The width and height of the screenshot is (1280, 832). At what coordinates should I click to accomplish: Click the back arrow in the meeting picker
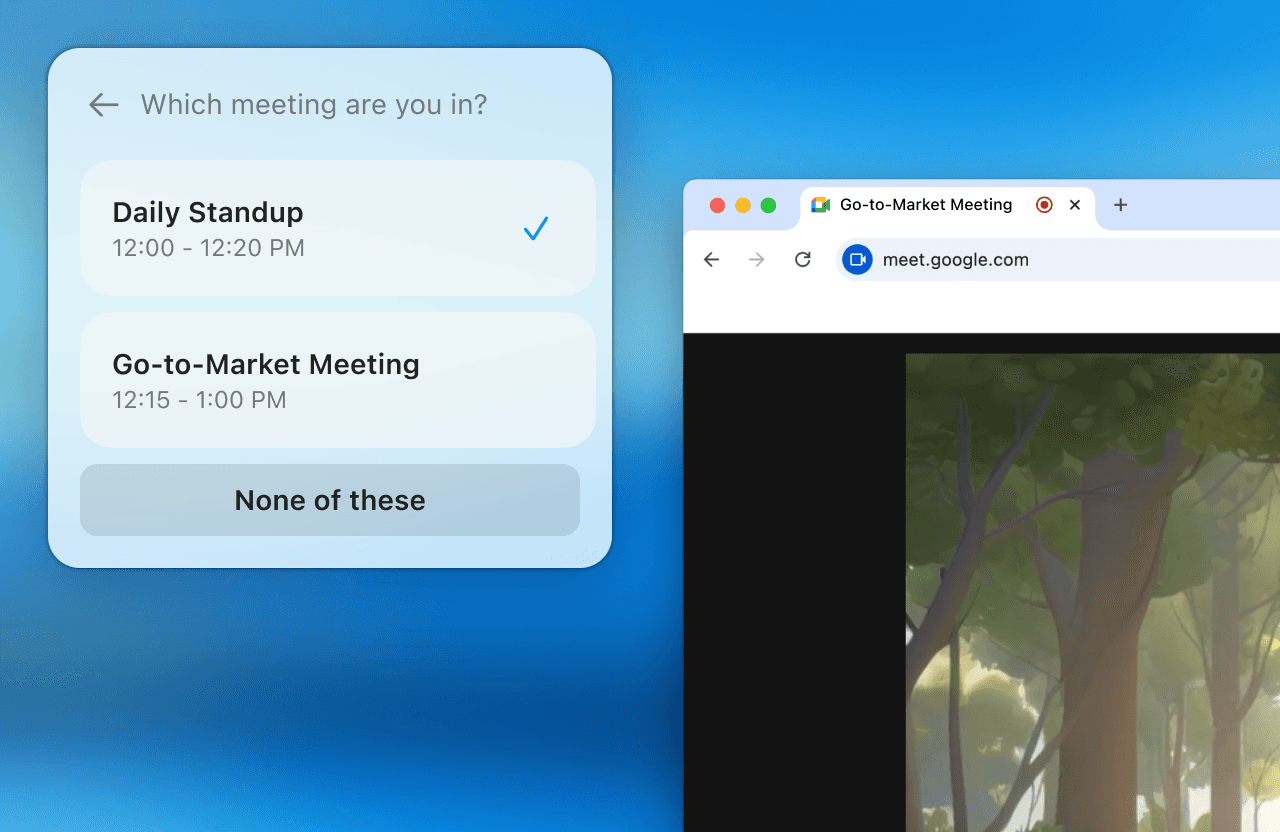[x=103, y=105]
